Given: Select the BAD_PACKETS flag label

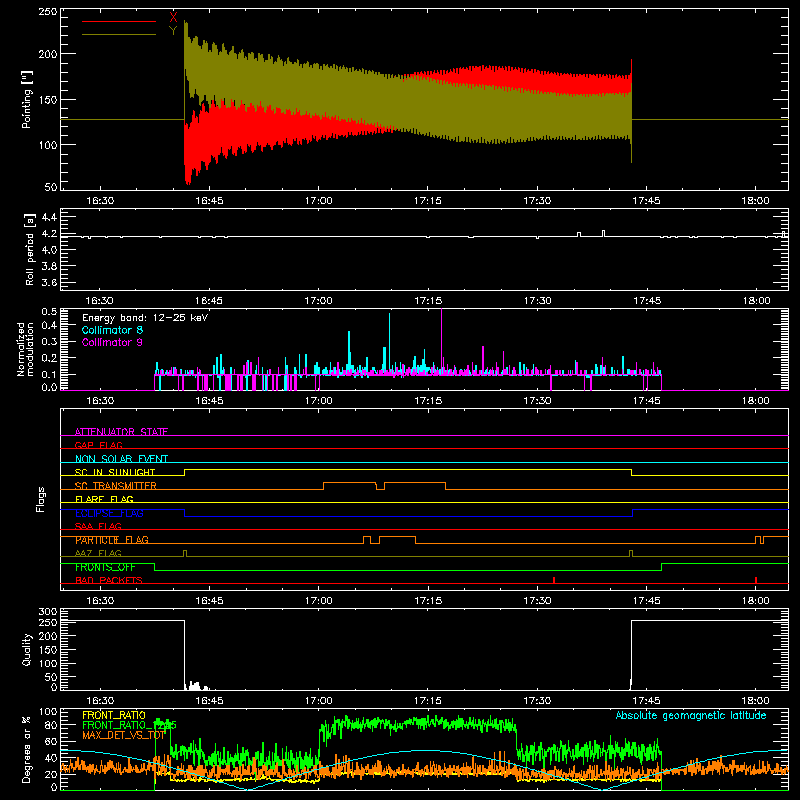Looking at the screenshot, I should pos(109,580).
